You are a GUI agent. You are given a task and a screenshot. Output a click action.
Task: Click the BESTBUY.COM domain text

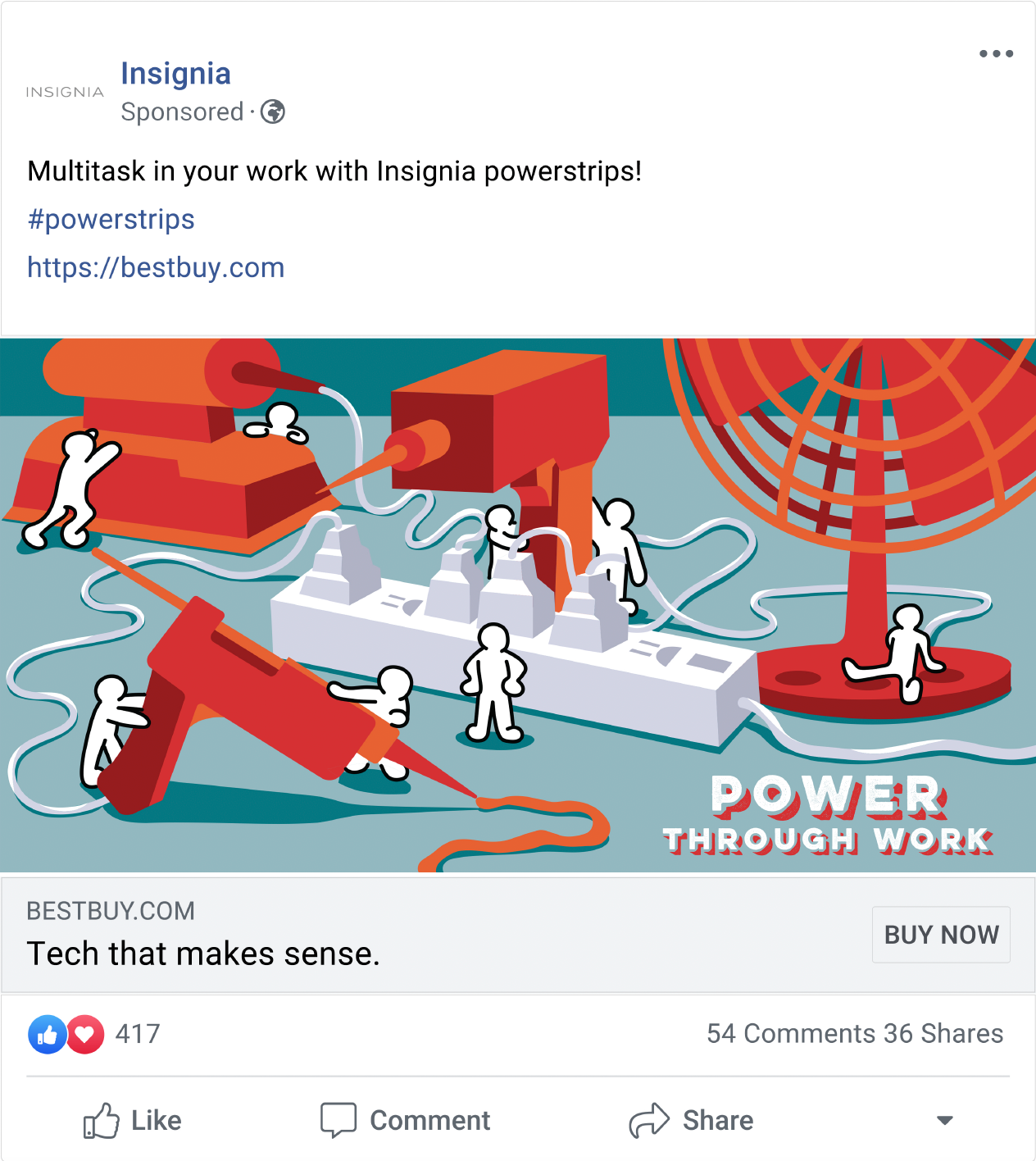pyautogui.click(x=111, y=911)
